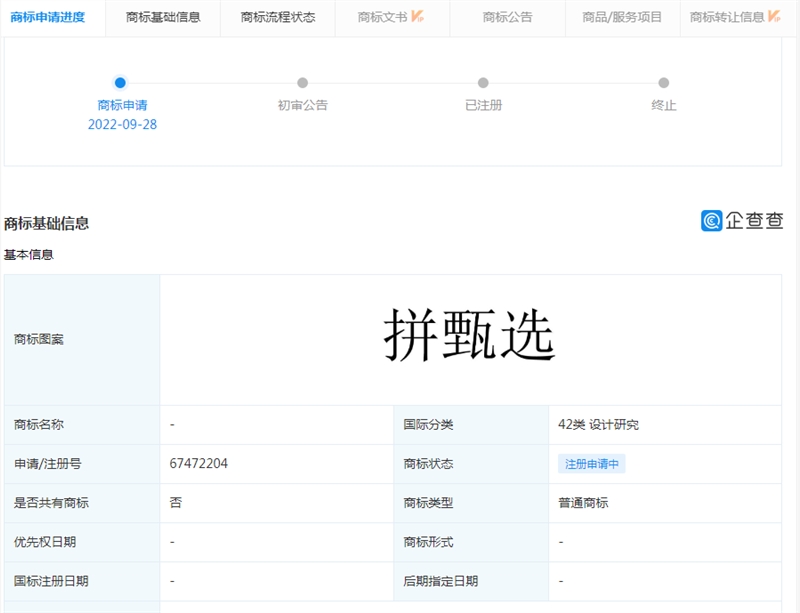
Task: Click the 注册申请中 status tag
Action: click(592, 464)
